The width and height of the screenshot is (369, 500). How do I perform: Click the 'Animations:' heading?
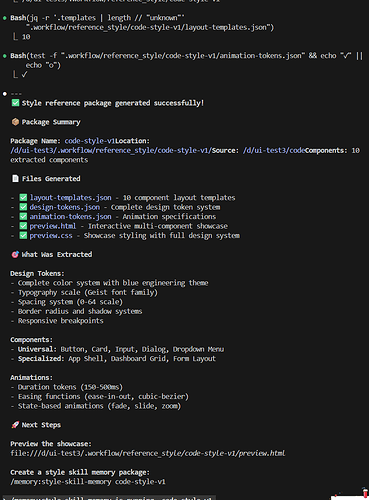(31, 377)
